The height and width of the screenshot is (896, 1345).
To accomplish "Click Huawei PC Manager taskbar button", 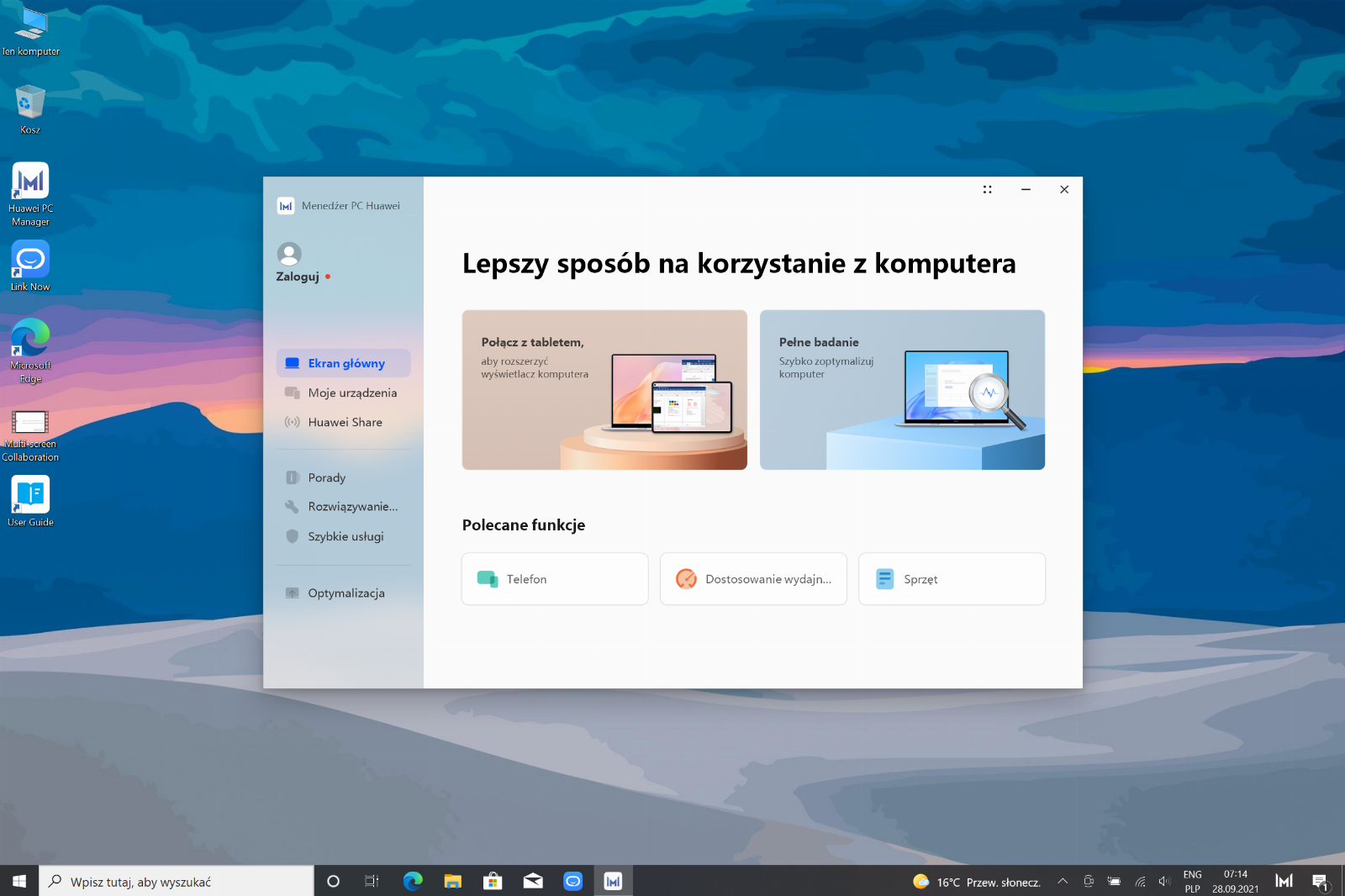I will click(x=613, y=881).
